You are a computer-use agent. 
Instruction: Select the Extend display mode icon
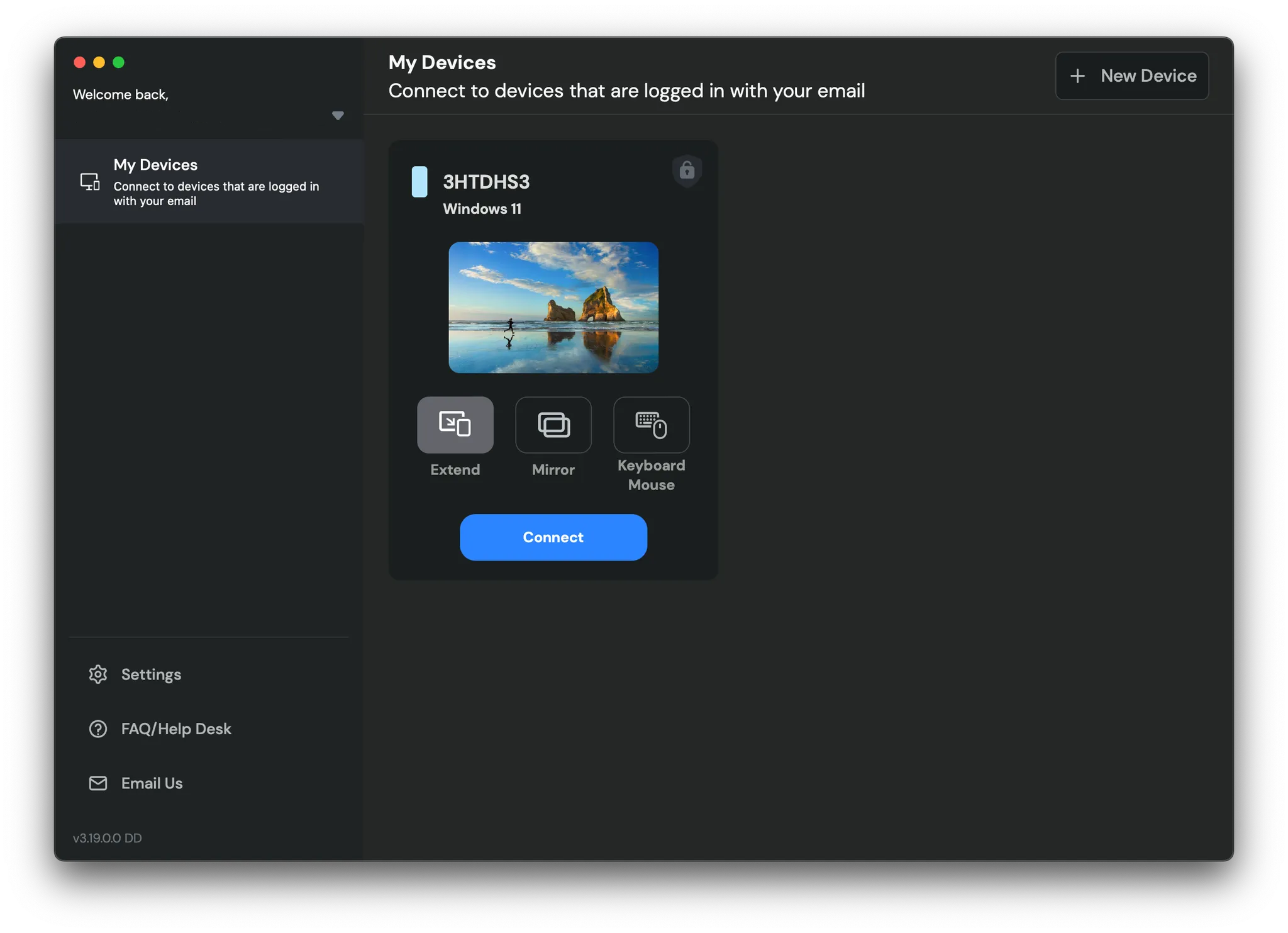click(x=455, y=425)
